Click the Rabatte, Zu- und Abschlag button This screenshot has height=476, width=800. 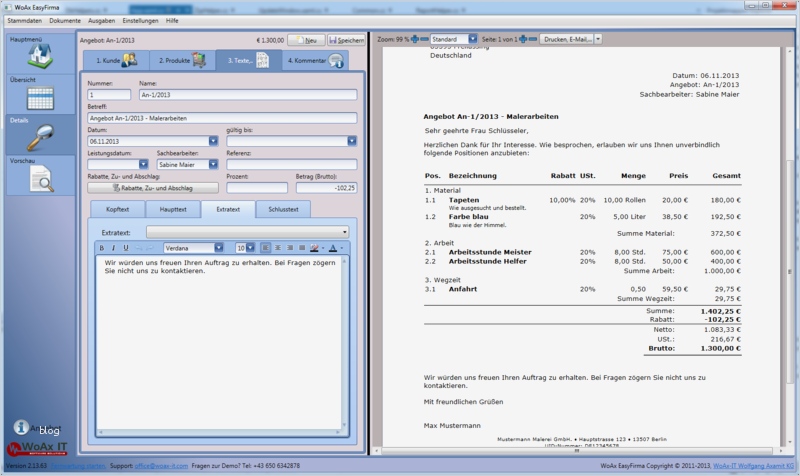153,187
